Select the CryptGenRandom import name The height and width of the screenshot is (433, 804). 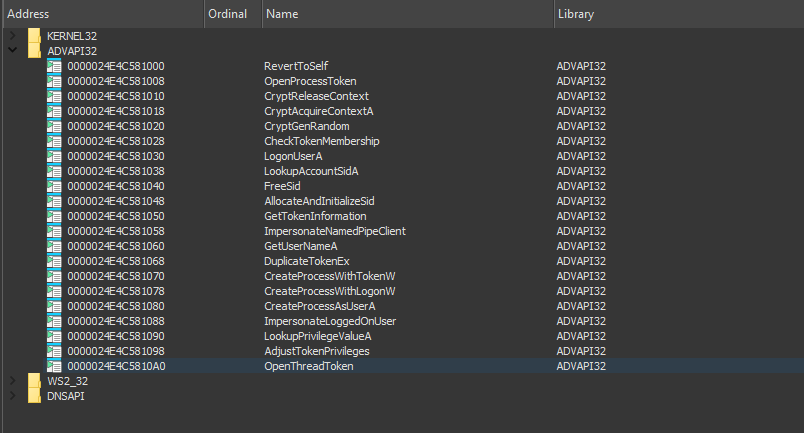click(x=307, y=126)
